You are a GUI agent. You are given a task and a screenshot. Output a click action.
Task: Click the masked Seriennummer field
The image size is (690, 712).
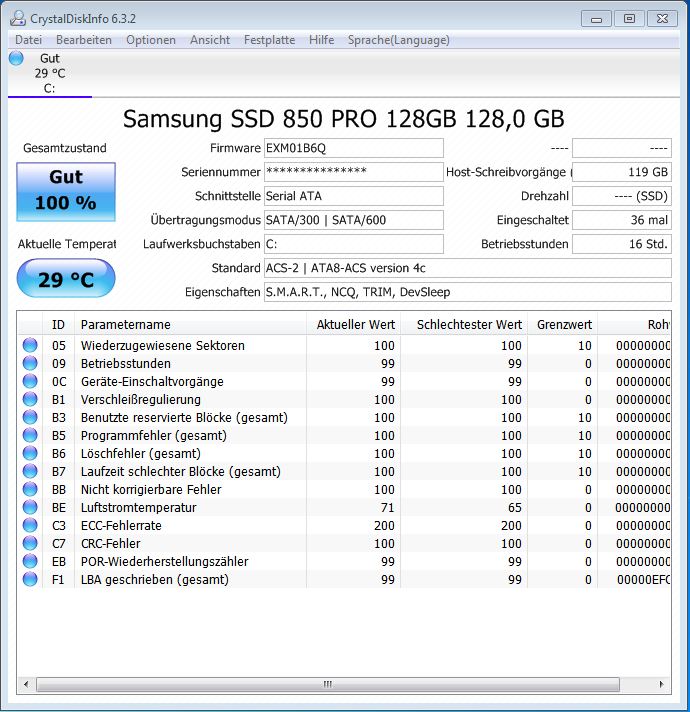point(354,172)
